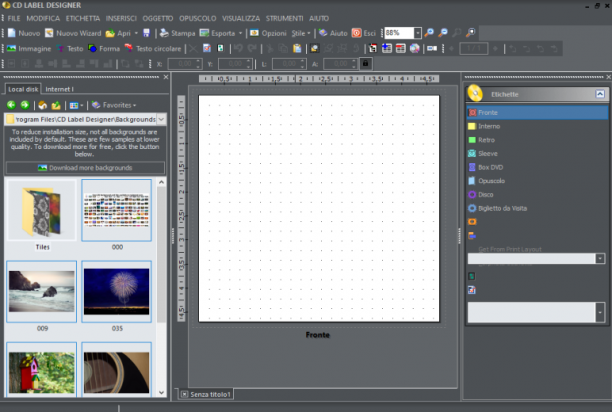Click the padlock lock icon
This screenshot has height=412, width=612.
point(366,63)
